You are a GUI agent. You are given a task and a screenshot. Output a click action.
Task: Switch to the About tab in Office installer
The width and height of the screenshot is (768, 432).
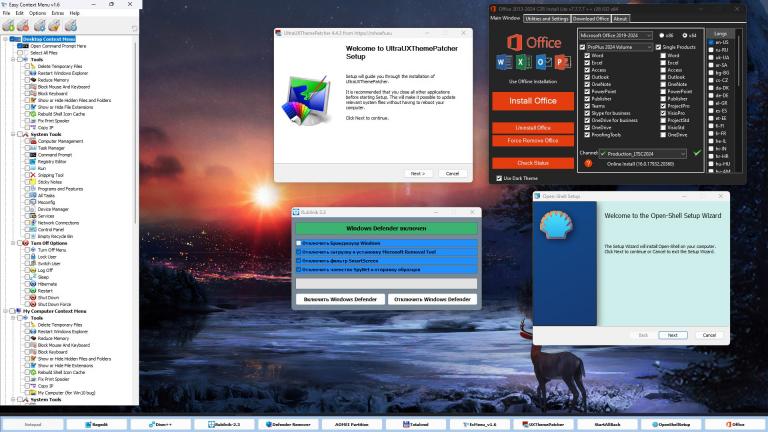click(620, 19)
